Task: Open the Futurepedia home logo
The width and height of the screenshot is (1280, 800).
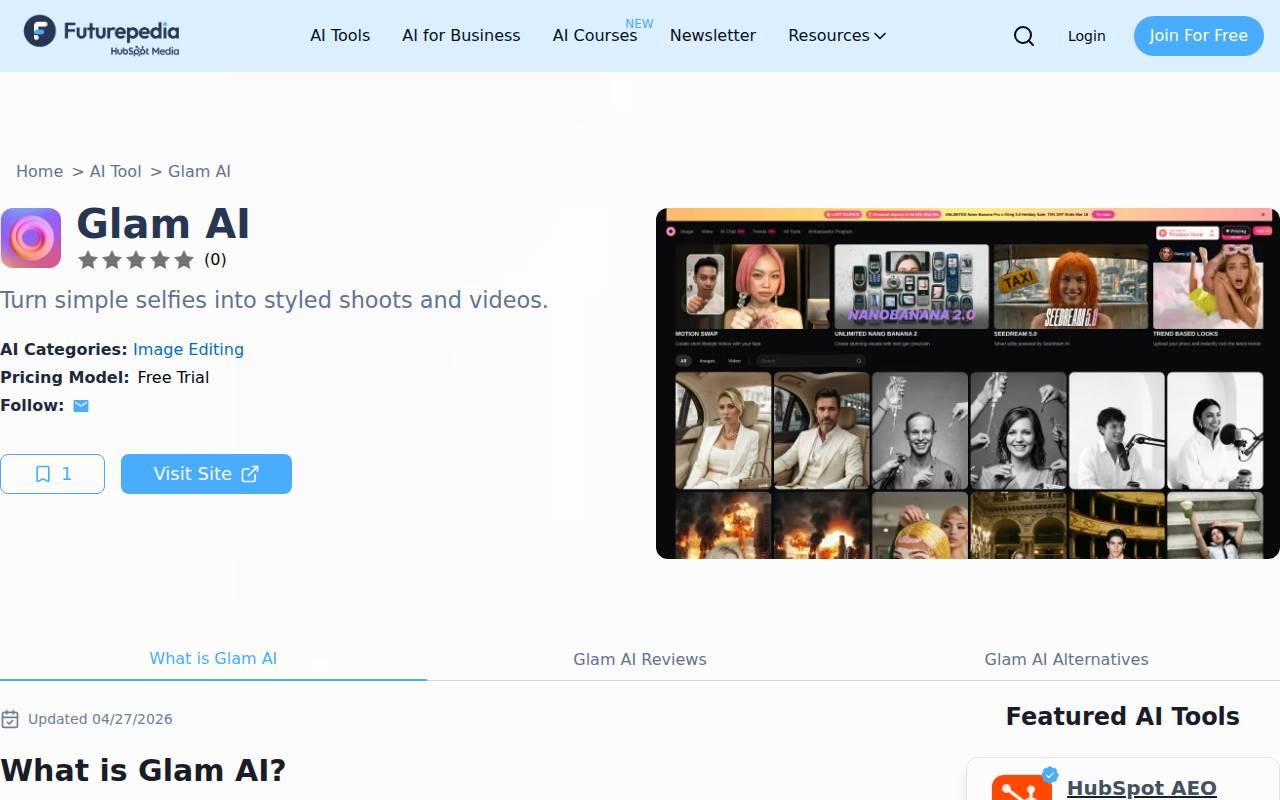Action: 101,36
